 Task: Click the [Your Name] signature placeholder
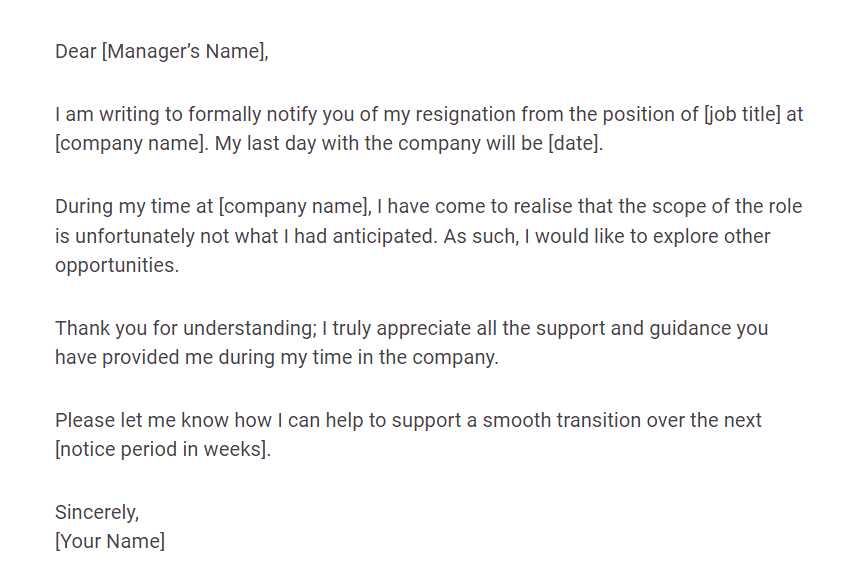[110, 541]
